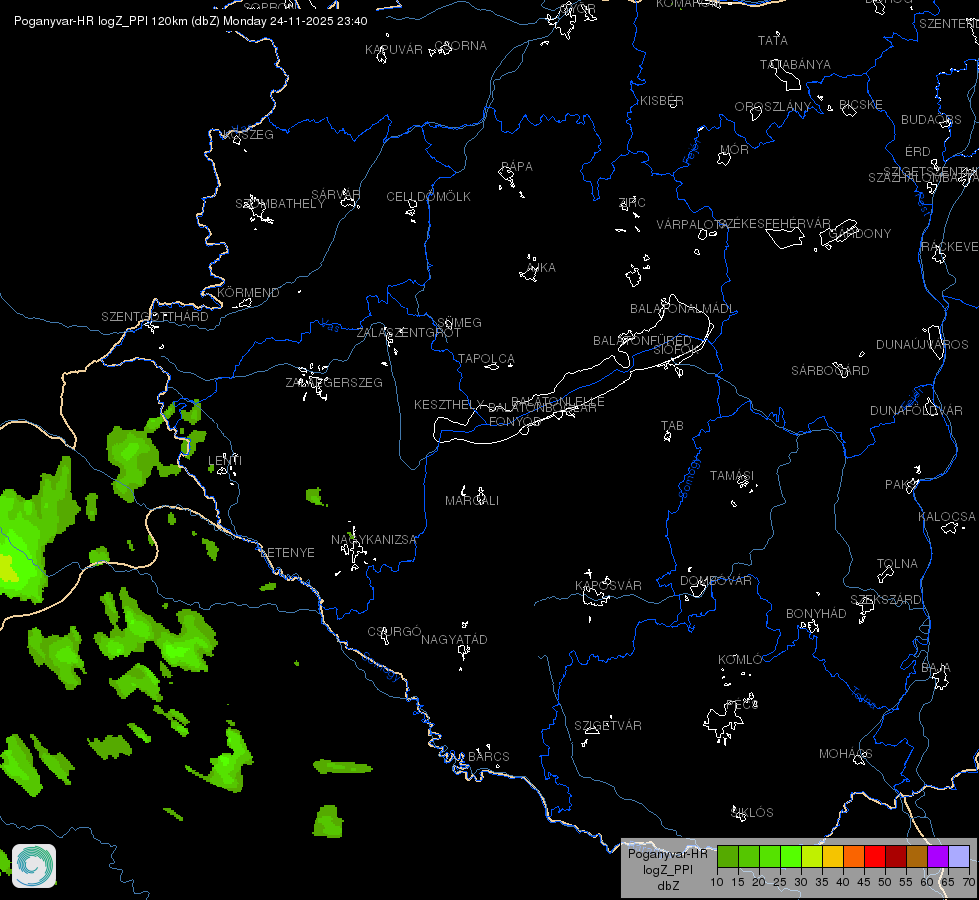
Task: Select the 65–70 dBZ lavender legend swatch
Action: point(959,856)
